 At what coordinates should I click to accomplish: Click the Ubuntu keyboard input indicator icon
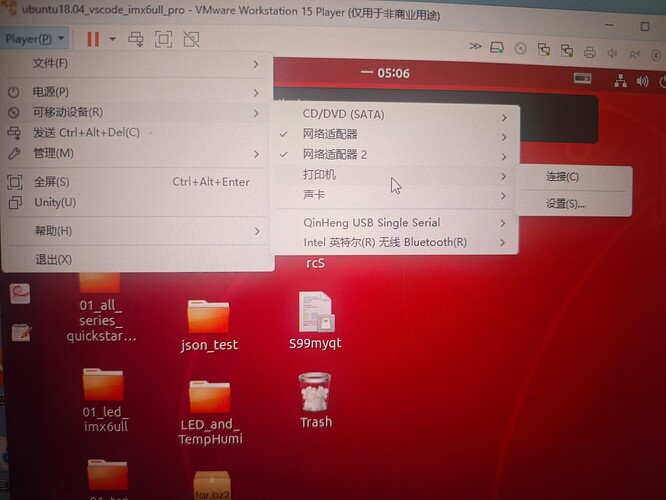(582, 78)
